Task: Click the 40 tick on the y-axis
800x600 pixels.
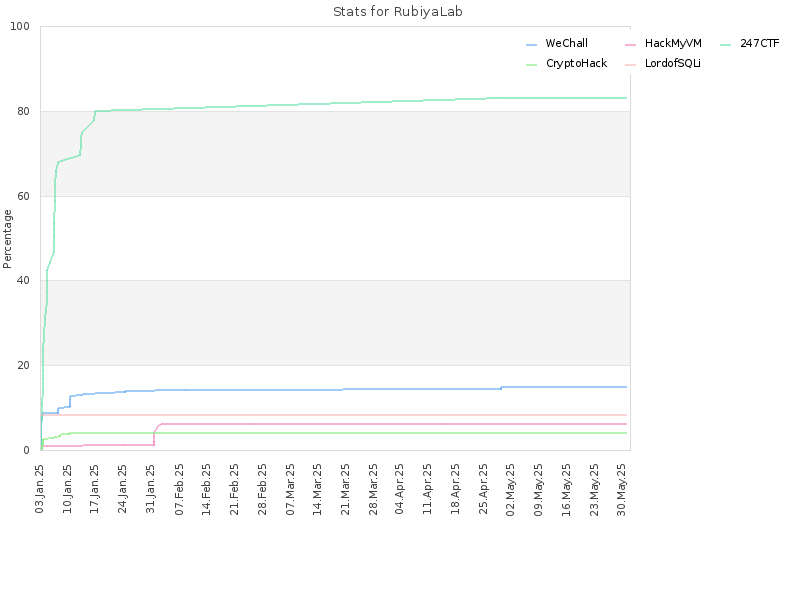Action: pos(23,281)
